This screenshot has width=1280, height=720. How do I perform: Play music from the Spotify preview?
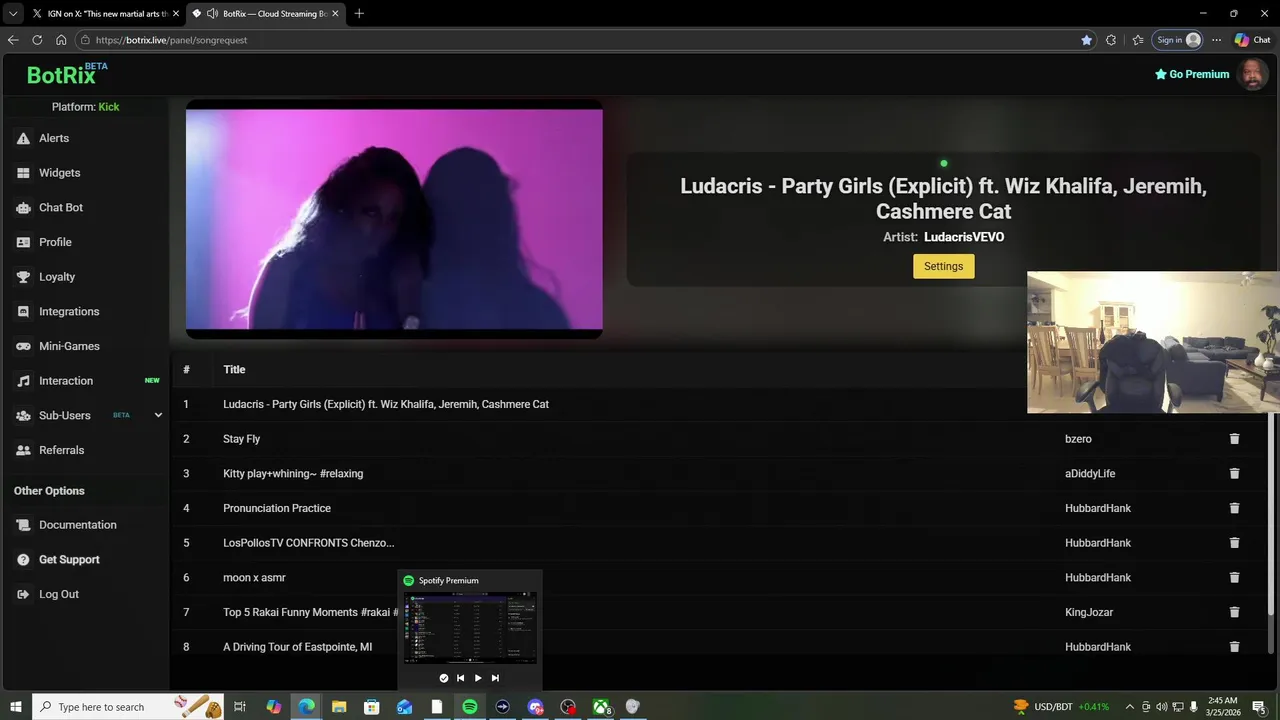tap(478, 678)
